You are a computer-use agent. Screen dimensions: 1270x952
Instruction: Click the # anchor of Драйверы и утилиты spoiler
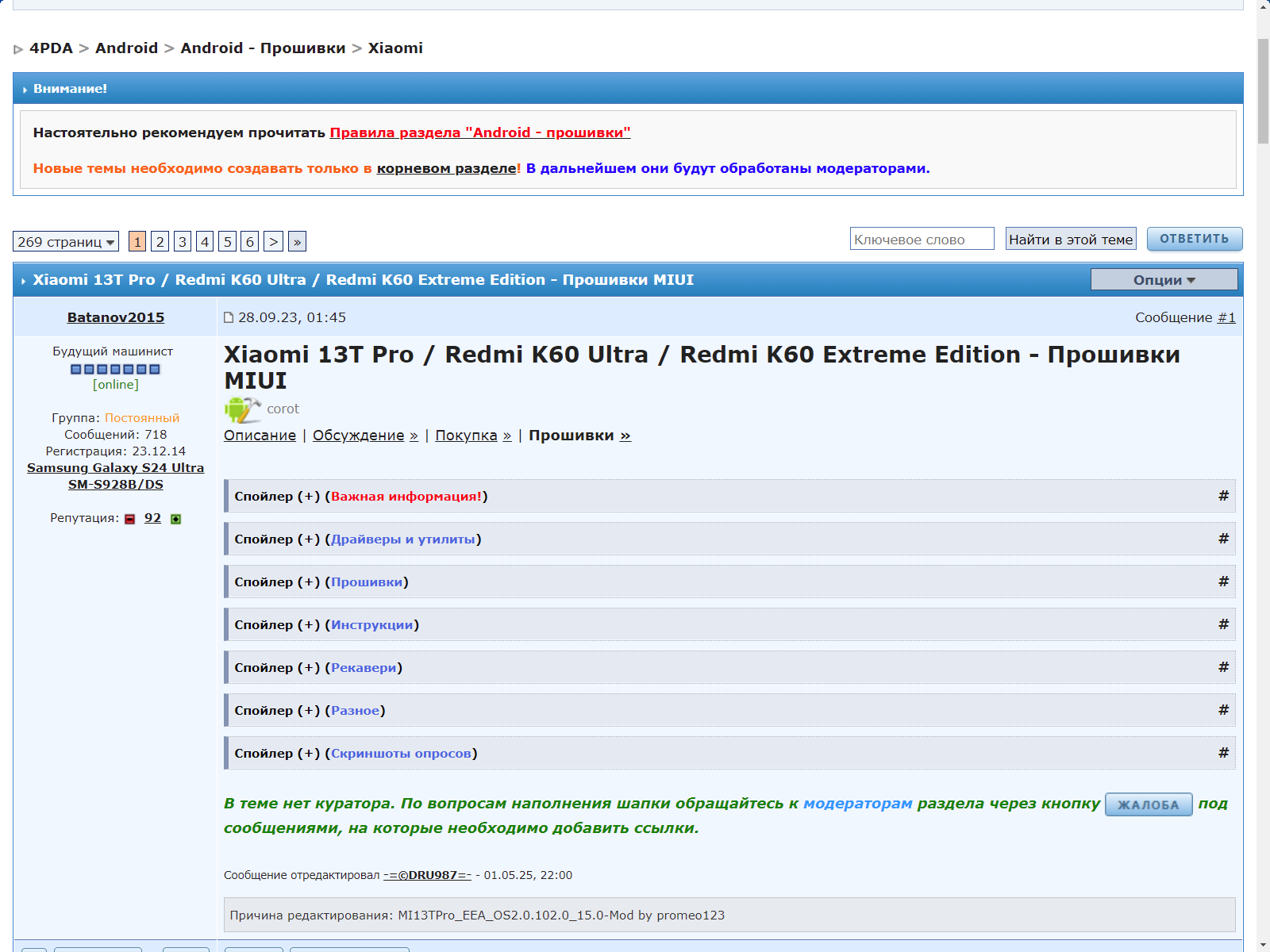coord(1223,539)
